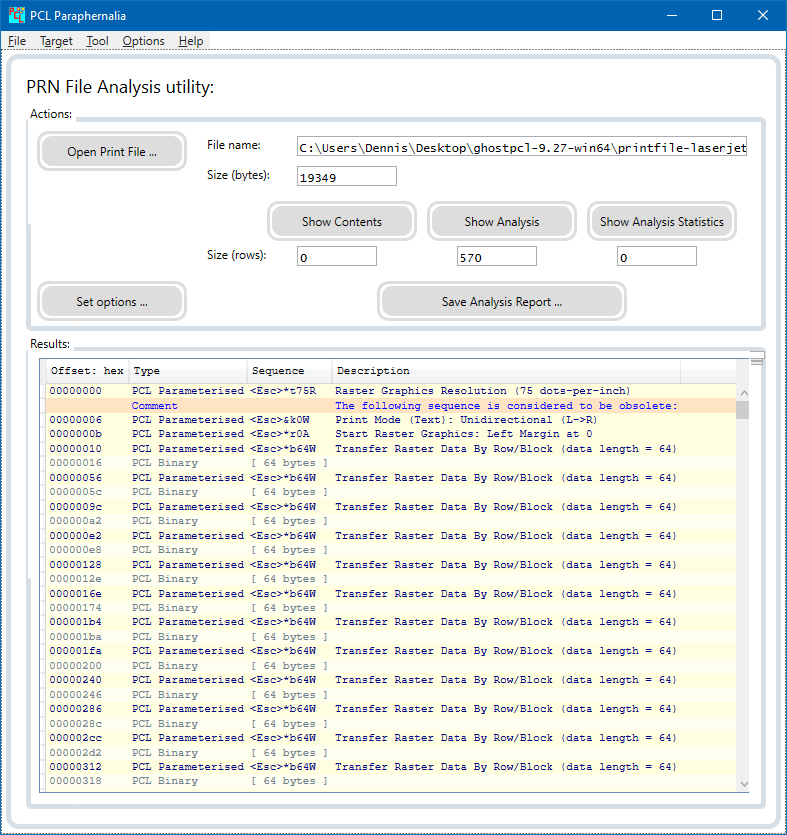The width and height of the screenshot is (787, 835).
Task: Select row with offset 000001b4
Action: 391,622
